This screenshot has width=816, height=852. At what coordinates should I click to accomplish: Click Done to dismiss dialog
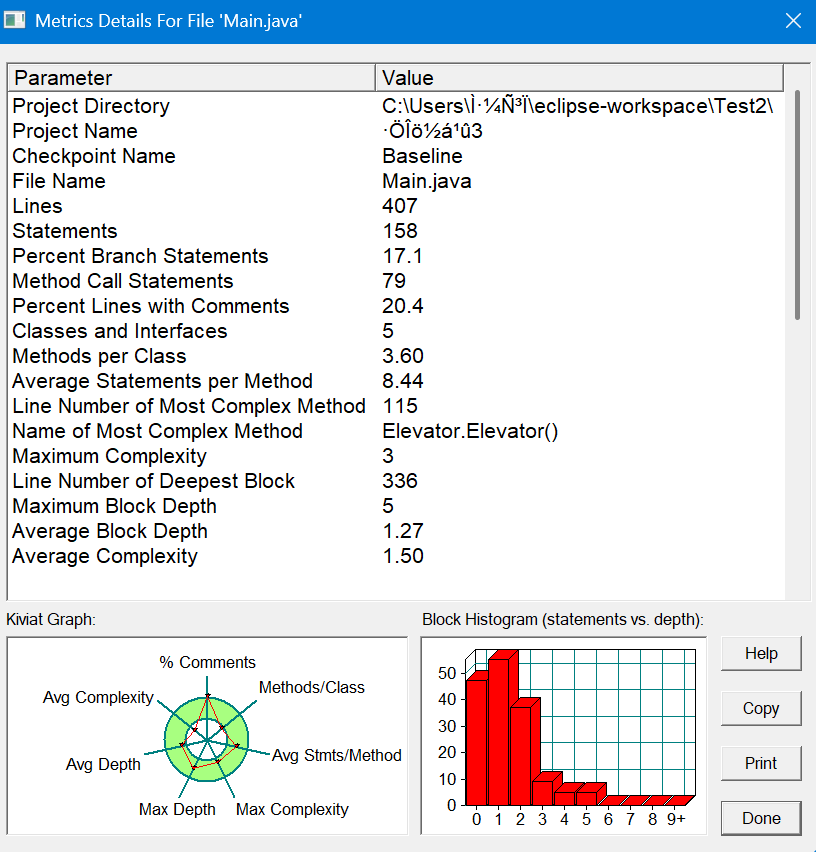click(x=761, y=818)
